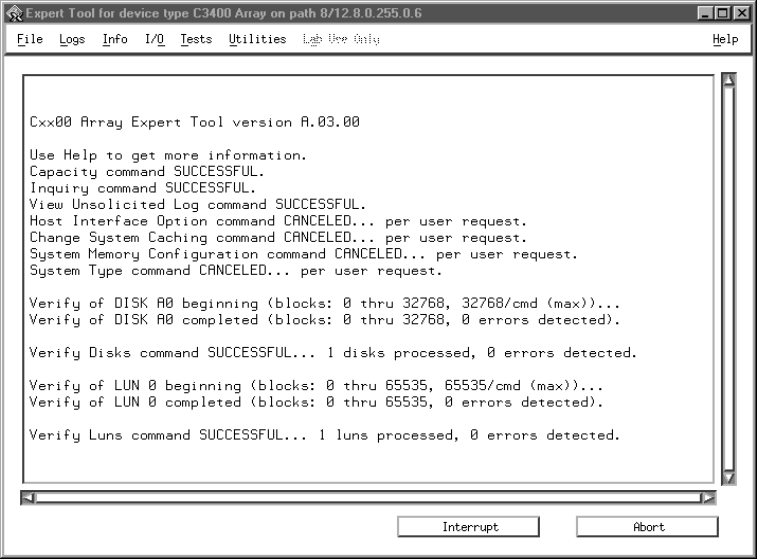757x559 pixels.
Task: Click the horizontal scrollbar left arrow
Action: pyautogui.click(x=28, y=498)
